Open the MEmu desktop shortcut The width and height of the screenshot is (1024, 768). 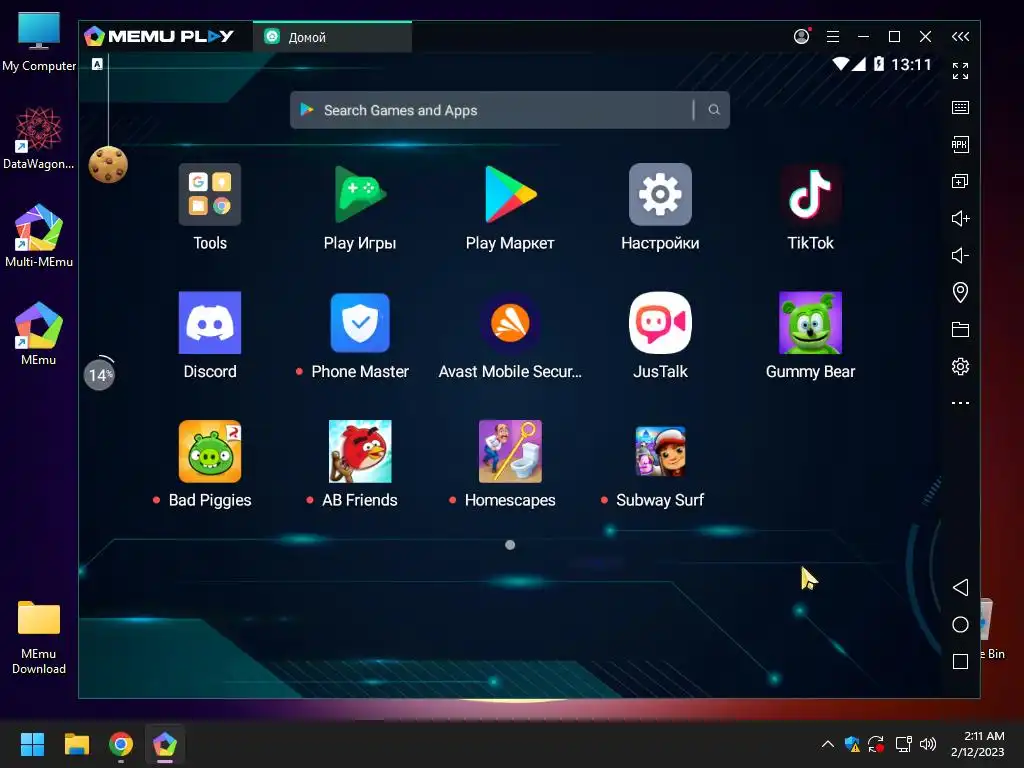click(39, 334)
